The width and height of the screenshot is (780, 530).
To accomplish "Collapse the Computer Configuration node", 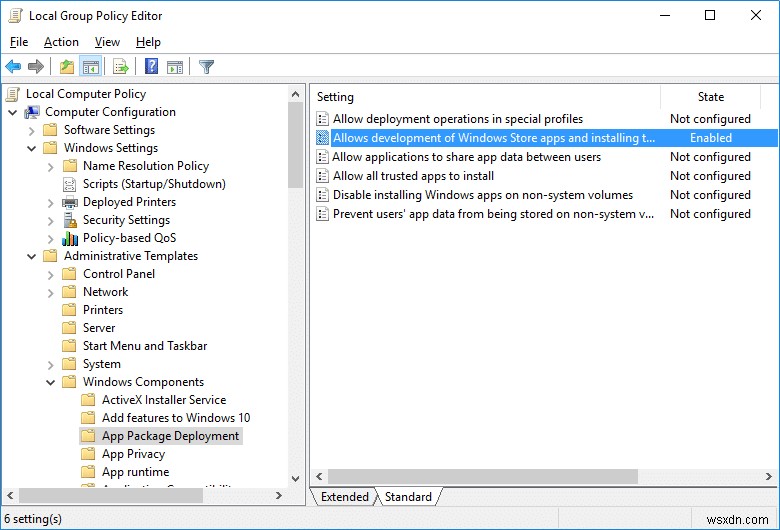I will click(13, 112).
